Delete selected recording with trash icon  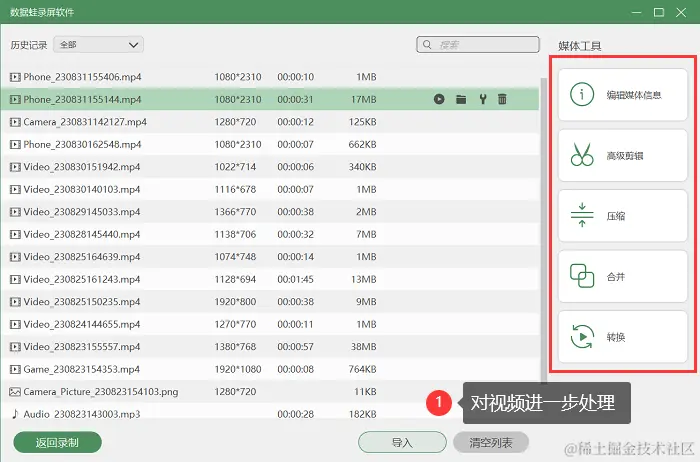(502, 99)
